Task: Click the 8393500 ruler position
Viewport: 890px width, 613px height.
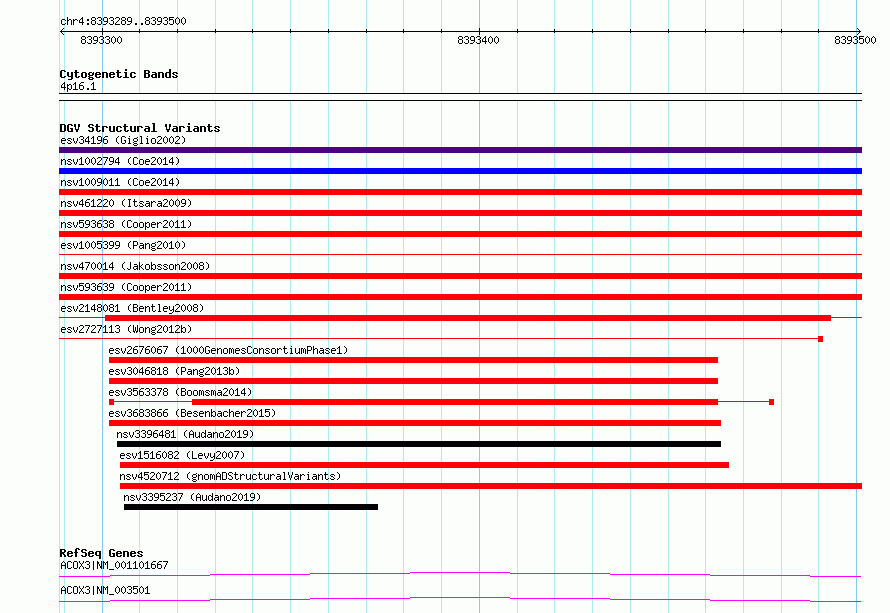Action: pos(855,40)
